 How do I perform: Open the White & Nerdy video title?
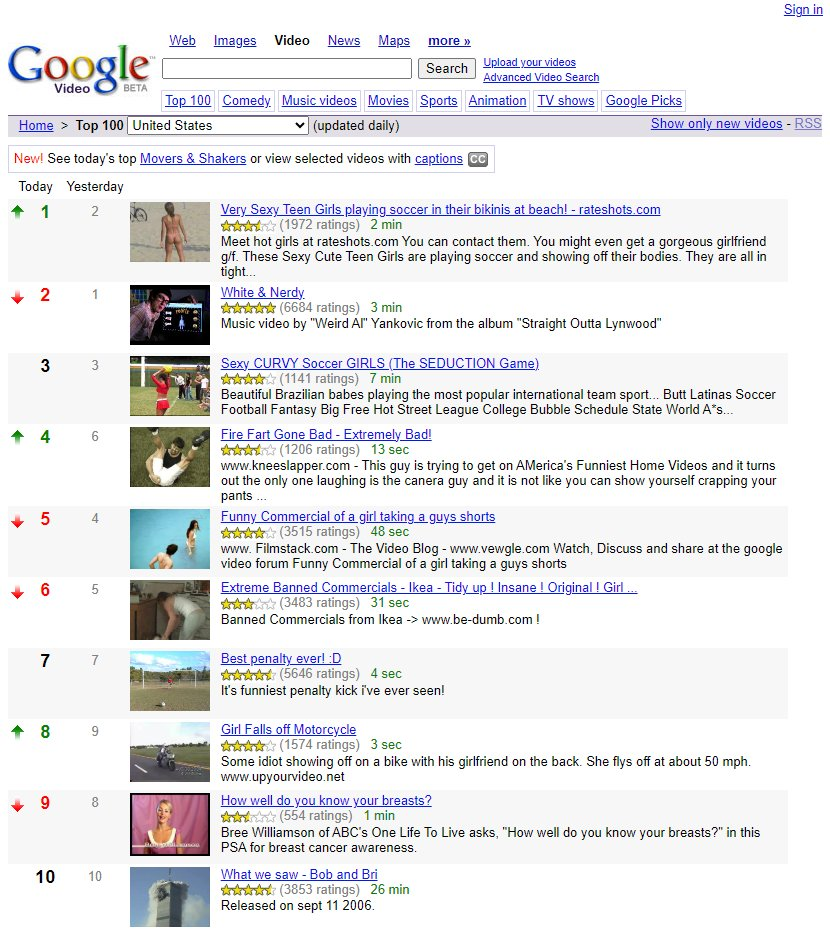(262, 292)
